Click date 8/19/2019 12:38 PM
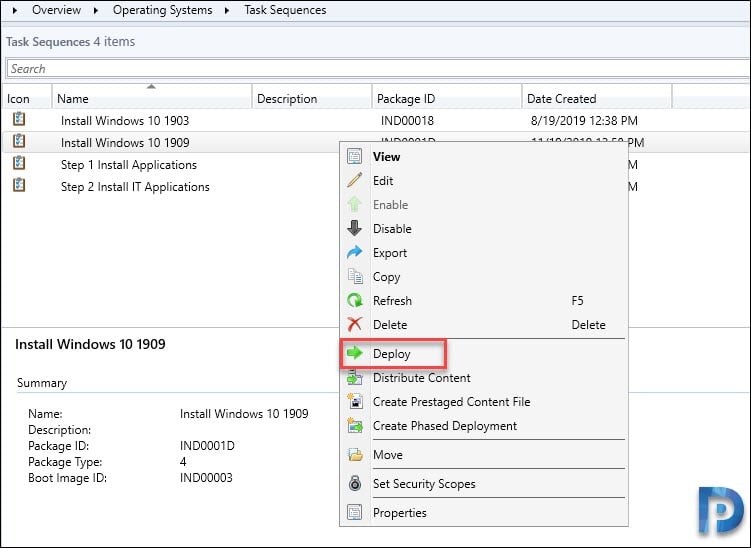The image size is (751, 548). (x=584, y=120)
